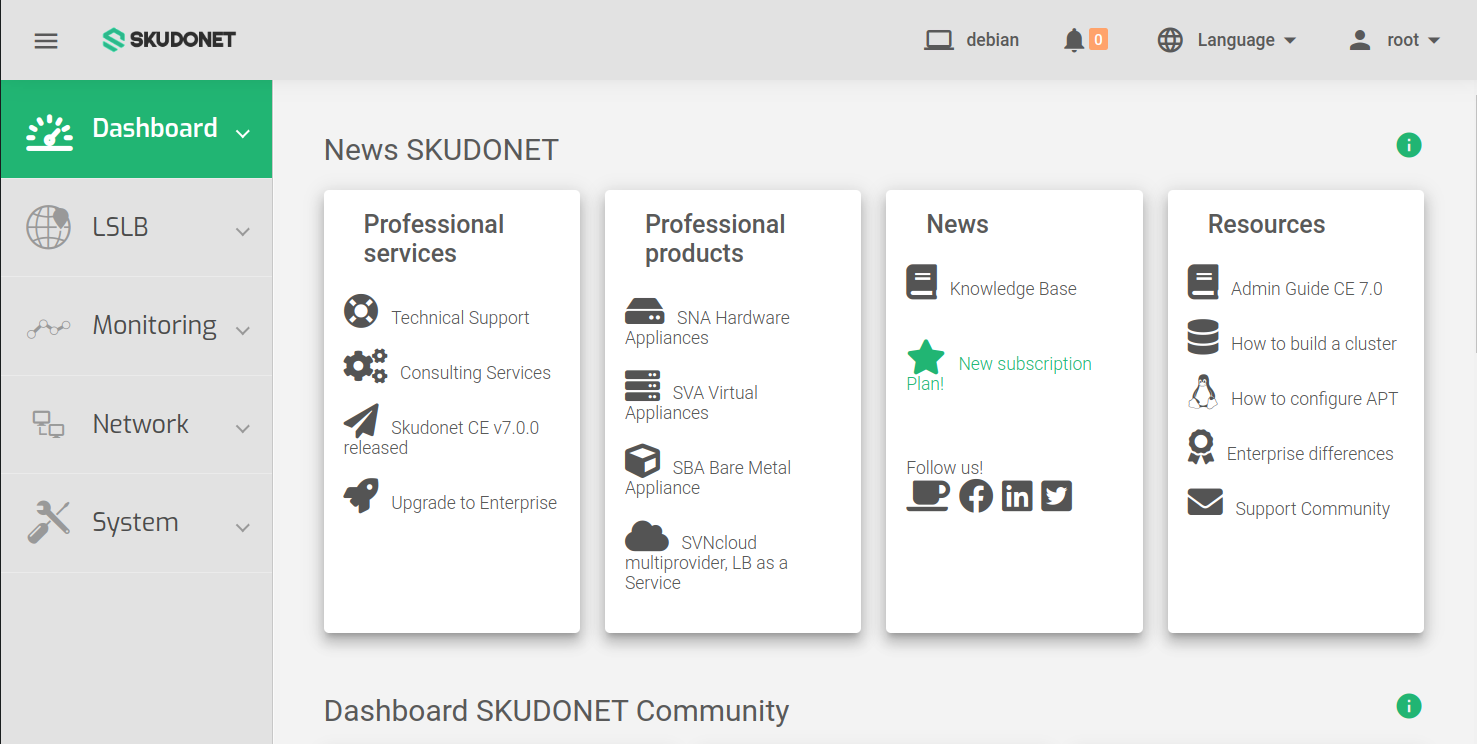
Task: Select Dashboard in the sidebar
Action: [x=136, y=129]
